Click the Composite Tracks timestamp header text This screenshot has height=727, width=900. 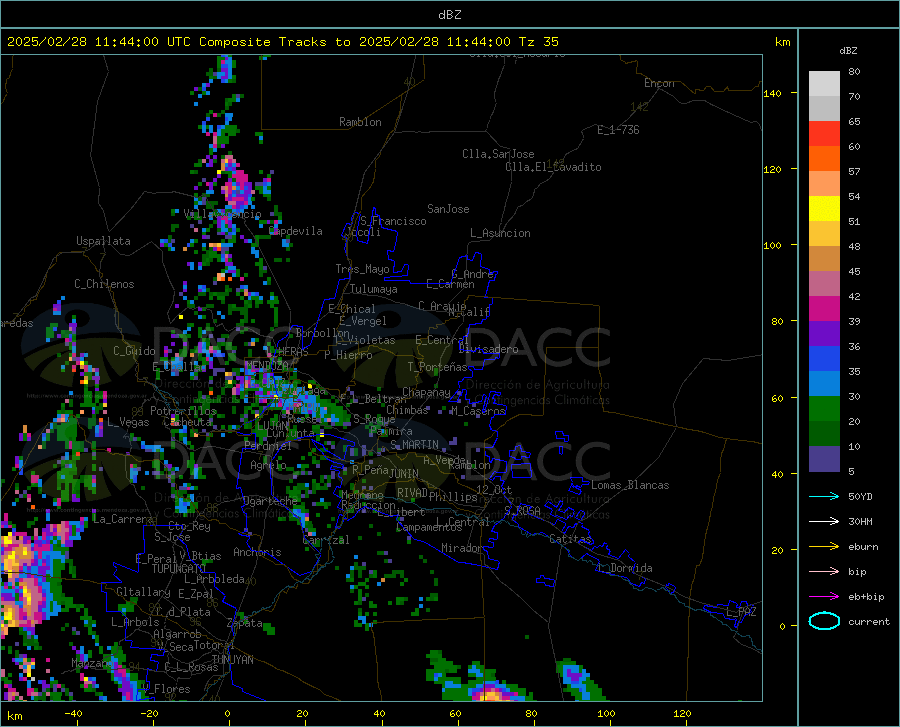point(282,42)
